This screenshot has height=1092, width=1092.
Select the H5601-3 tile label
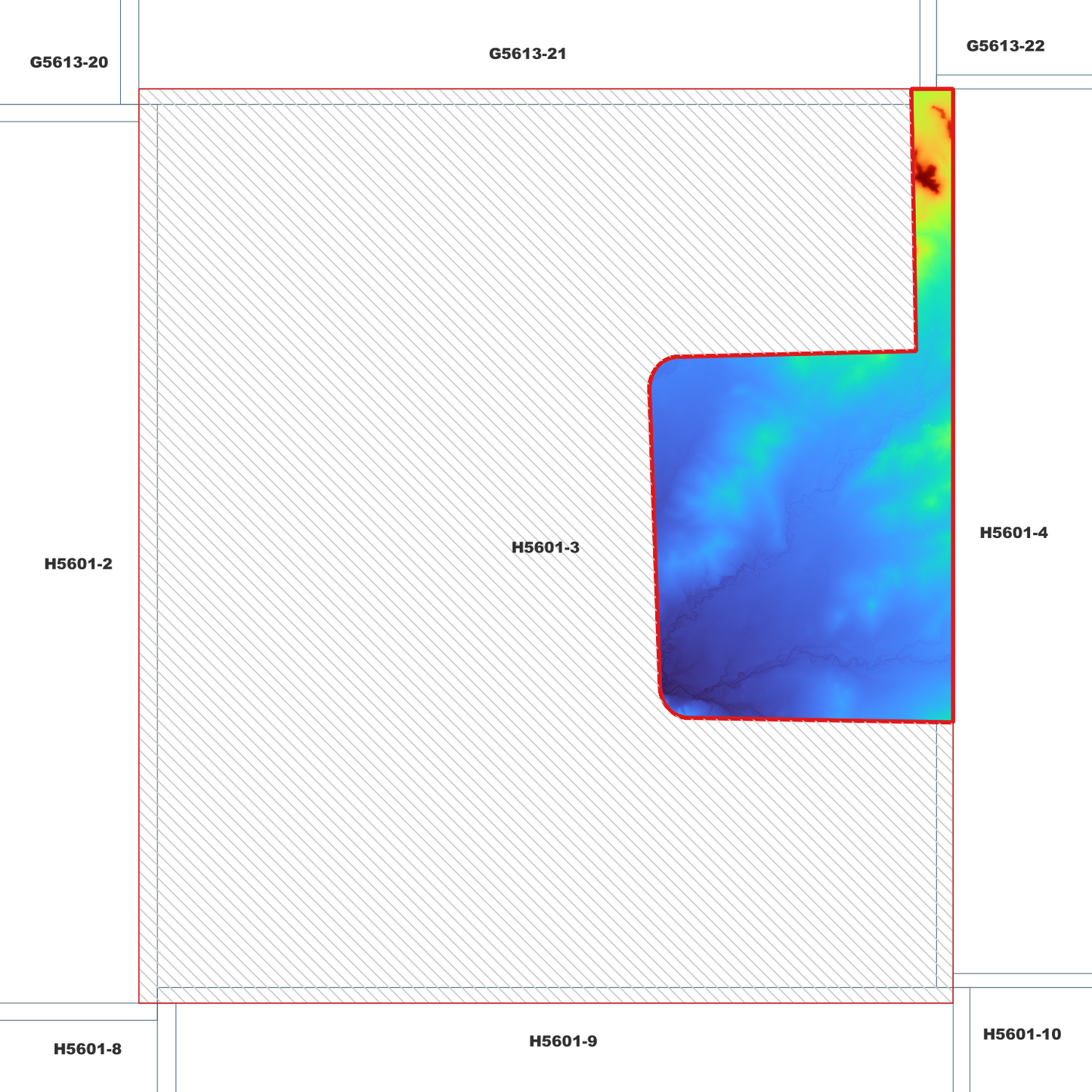coord(546,548)
